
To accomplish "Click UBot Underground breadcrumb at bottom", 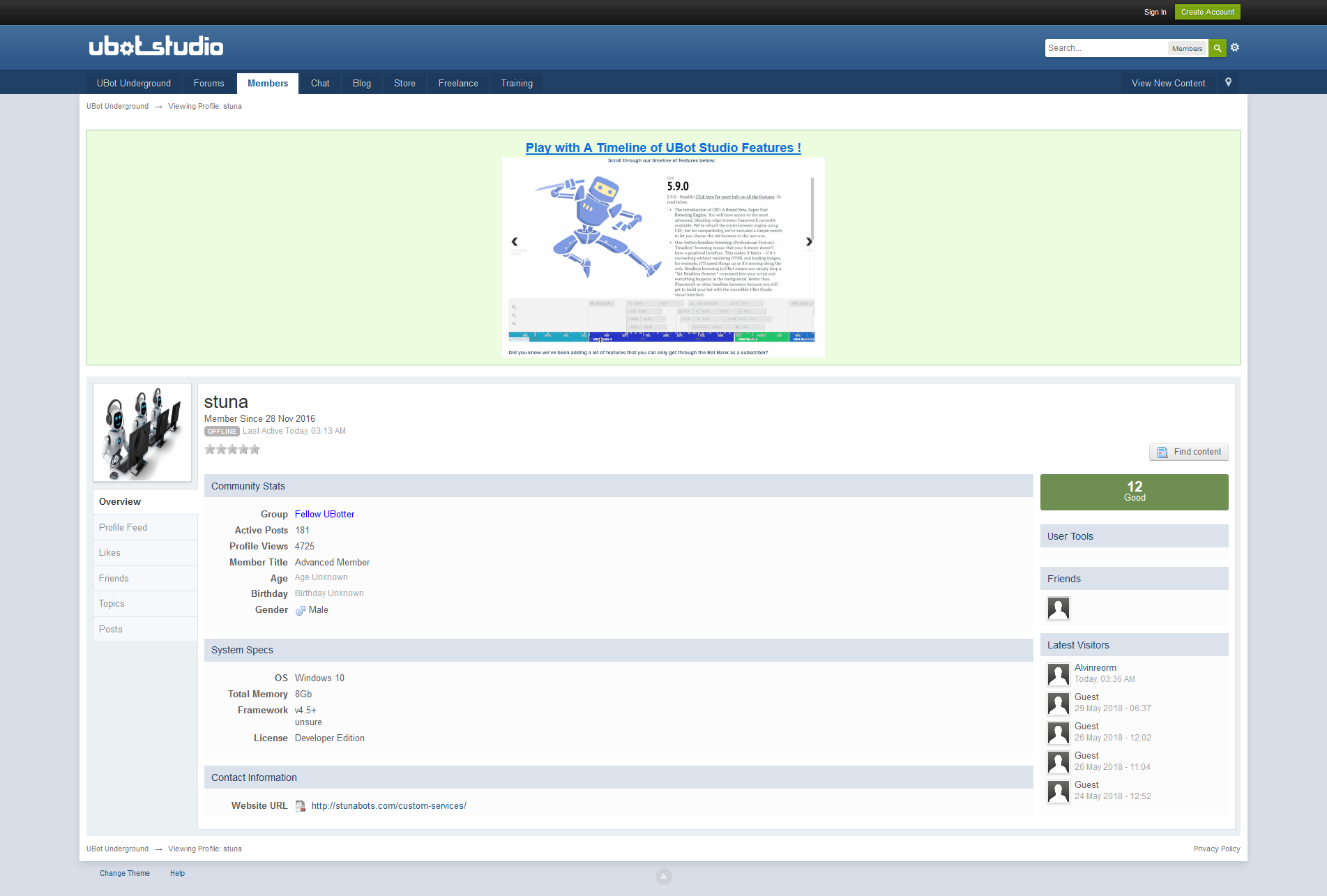I will click(x=117, y=849).
